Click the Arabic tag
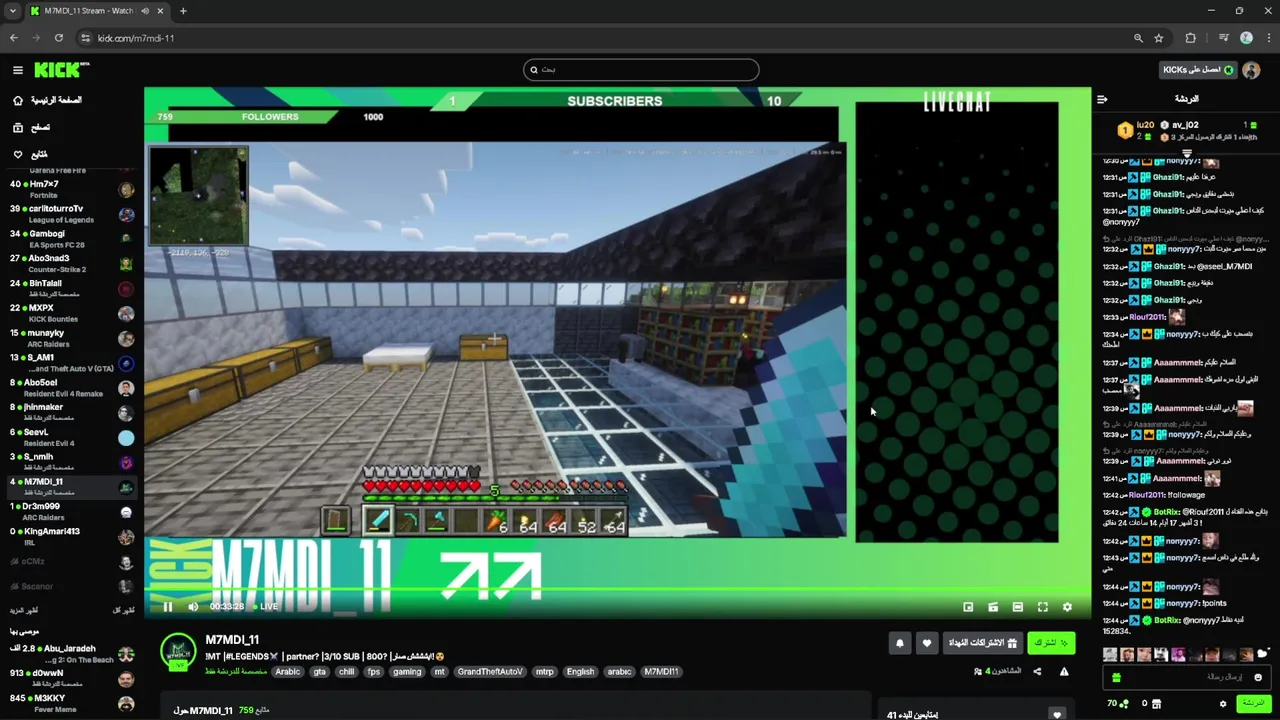Viewport: 1280px width, 720px height. [x=288, y=672]
